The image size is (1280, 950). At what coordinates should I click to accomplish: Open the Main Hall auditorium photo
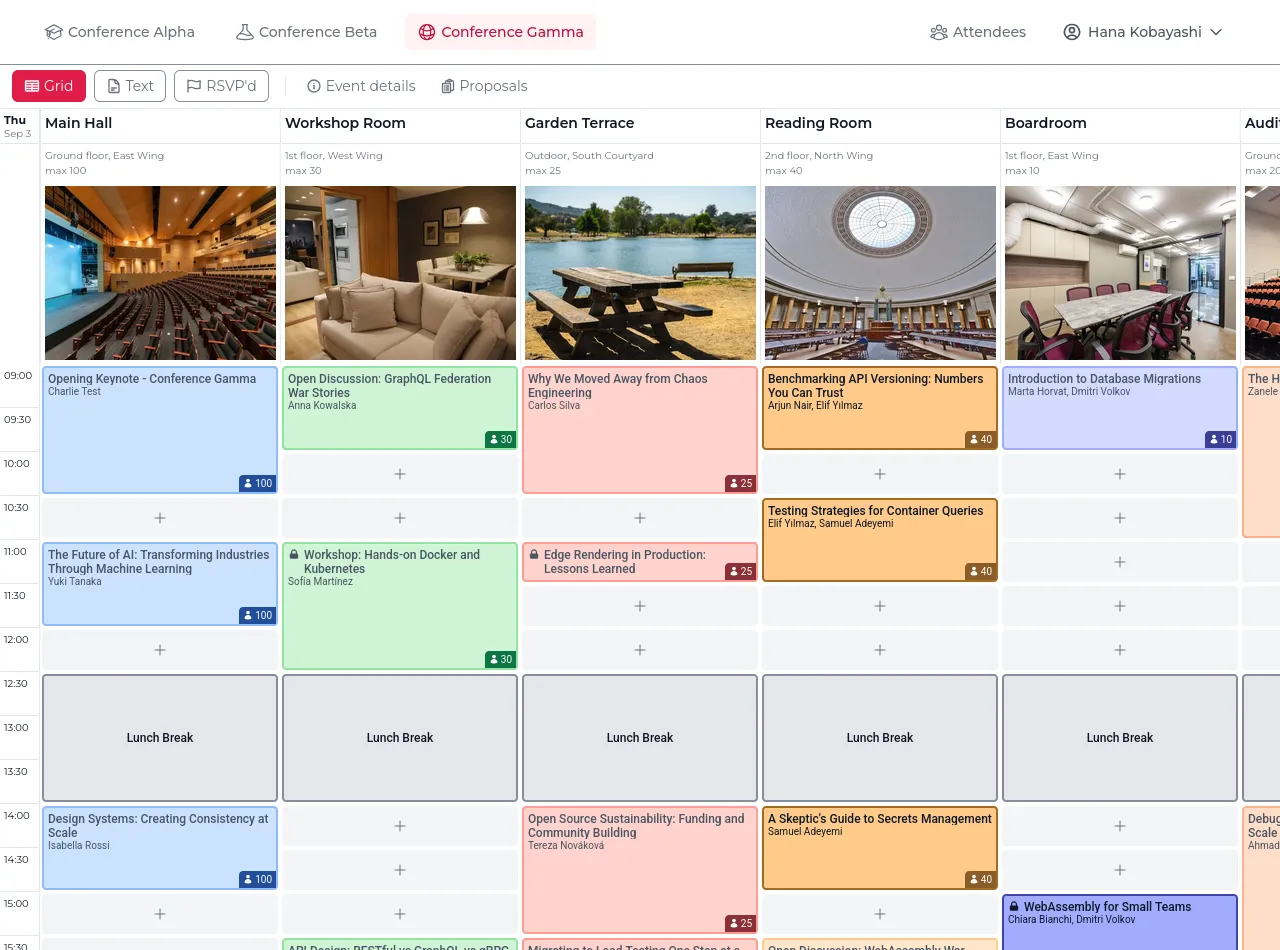coord(160,273)
